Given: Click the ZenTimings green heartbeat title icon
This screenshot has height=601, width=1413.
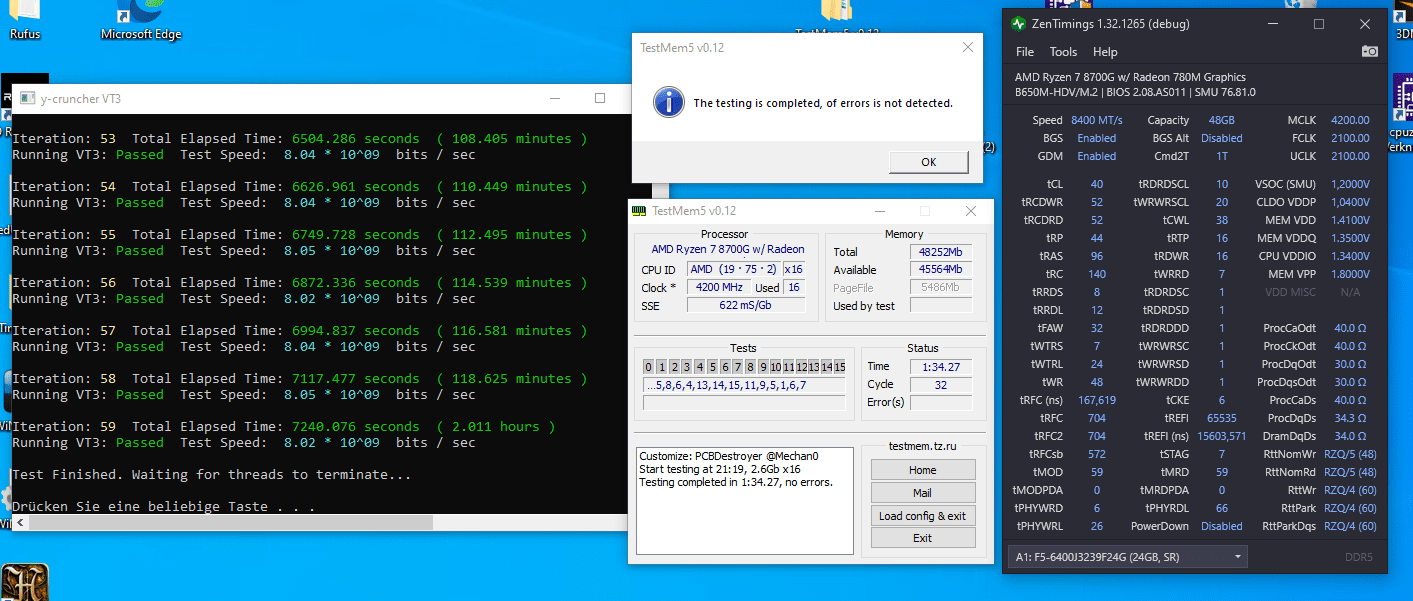Looking at the screenshot, I should [x=1018, y=24].
